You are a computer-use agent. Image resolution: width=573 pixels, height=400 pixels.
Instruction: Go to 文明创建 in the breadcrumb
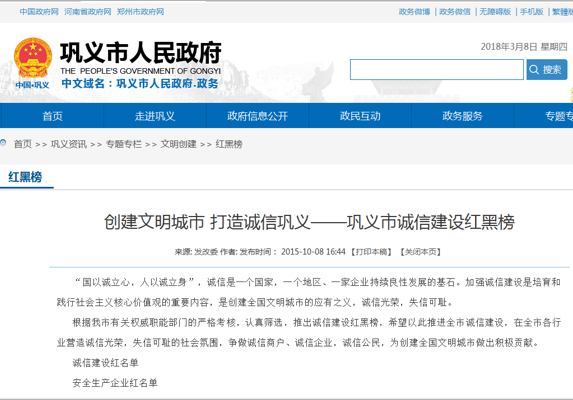178,144
